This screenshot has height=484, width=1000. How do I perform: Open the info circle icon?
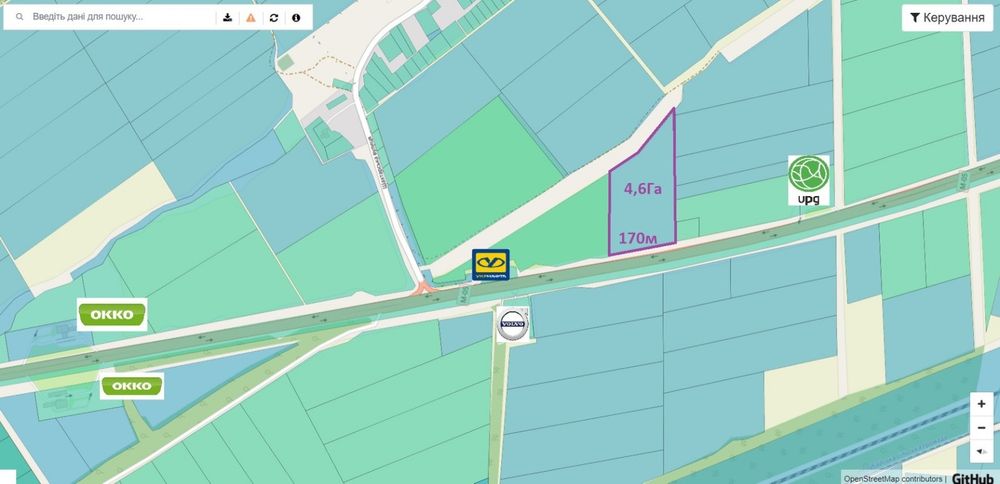tap(296, 17)
